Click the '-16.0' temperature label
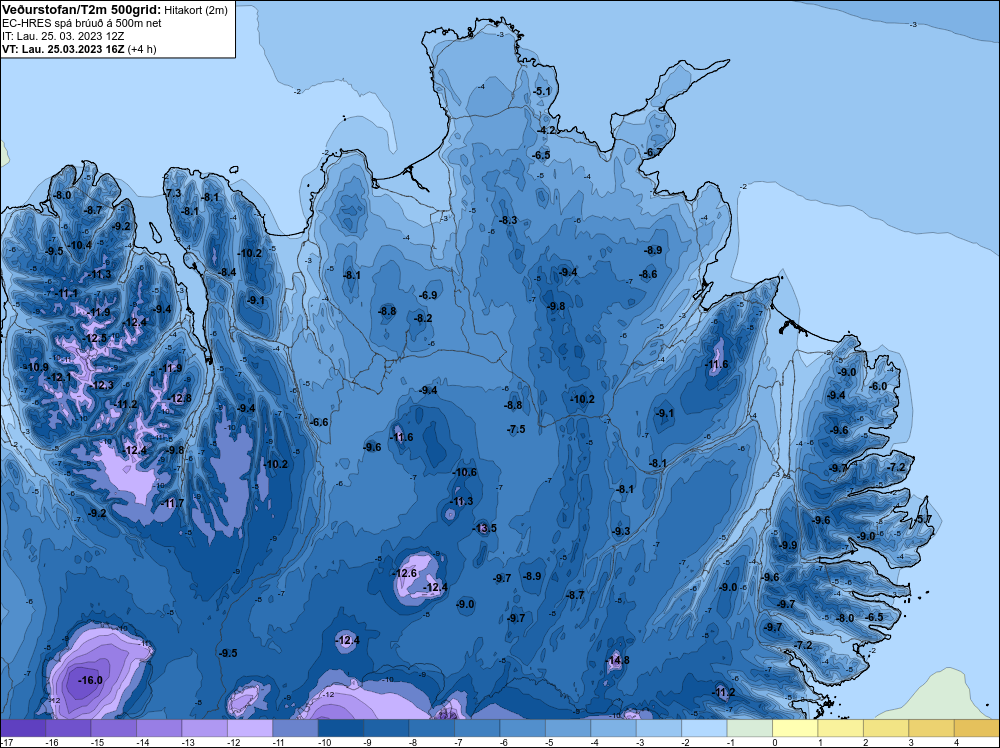 coord(90,680)
